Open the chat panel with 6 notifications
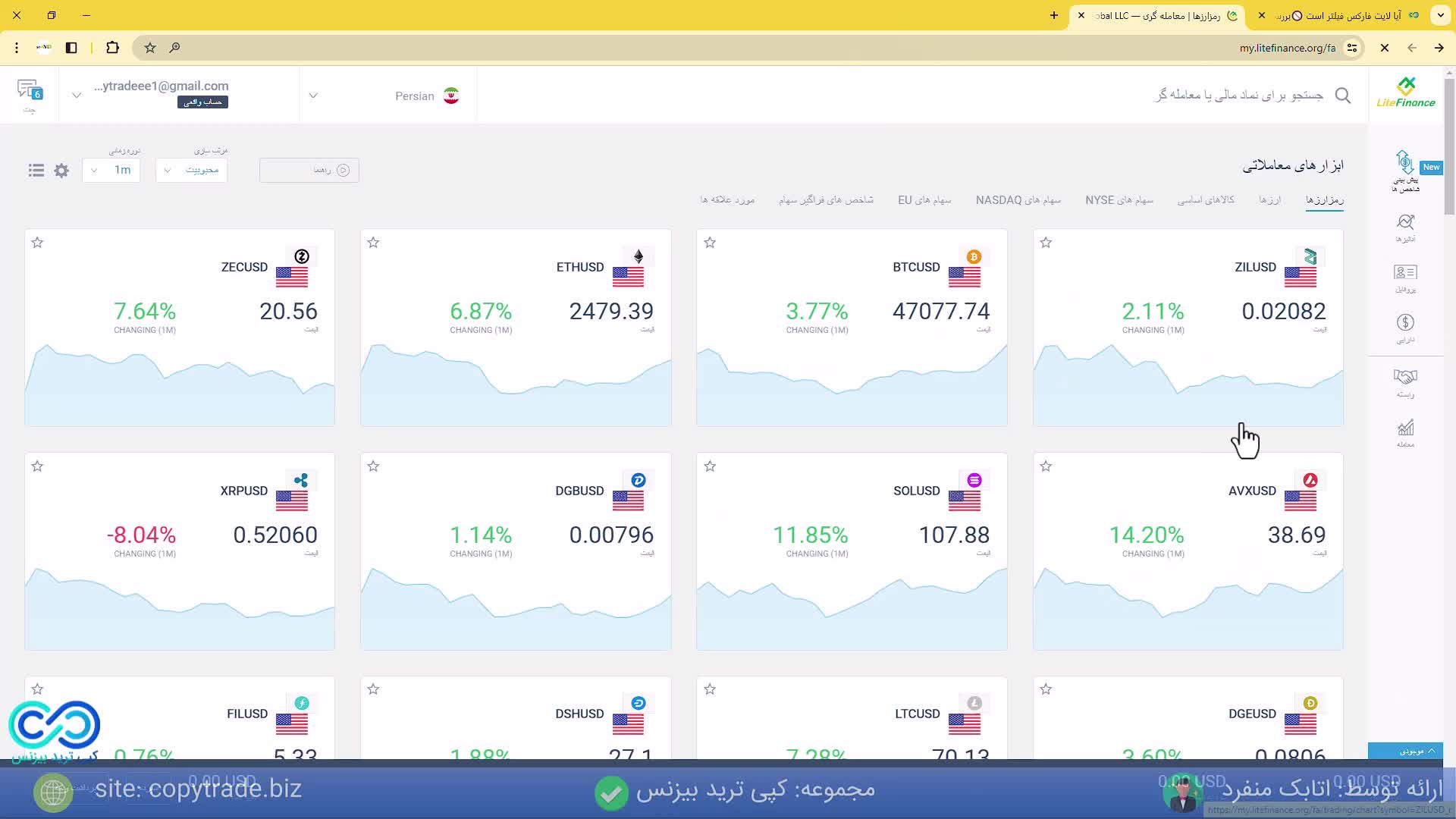 [x=29, y=94]
